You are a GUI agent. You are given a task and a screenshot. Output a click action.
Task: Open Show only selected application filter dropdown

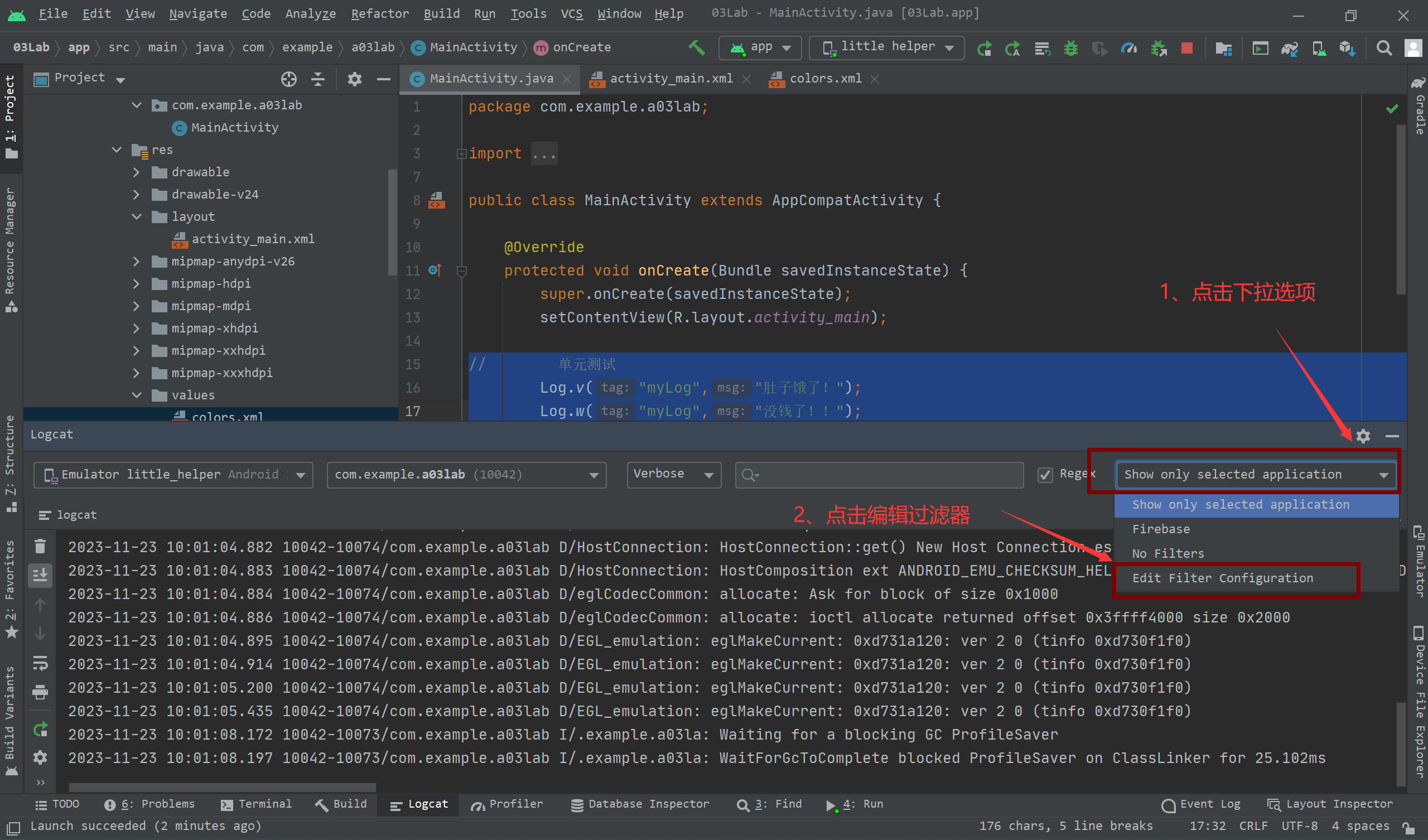1256,475
